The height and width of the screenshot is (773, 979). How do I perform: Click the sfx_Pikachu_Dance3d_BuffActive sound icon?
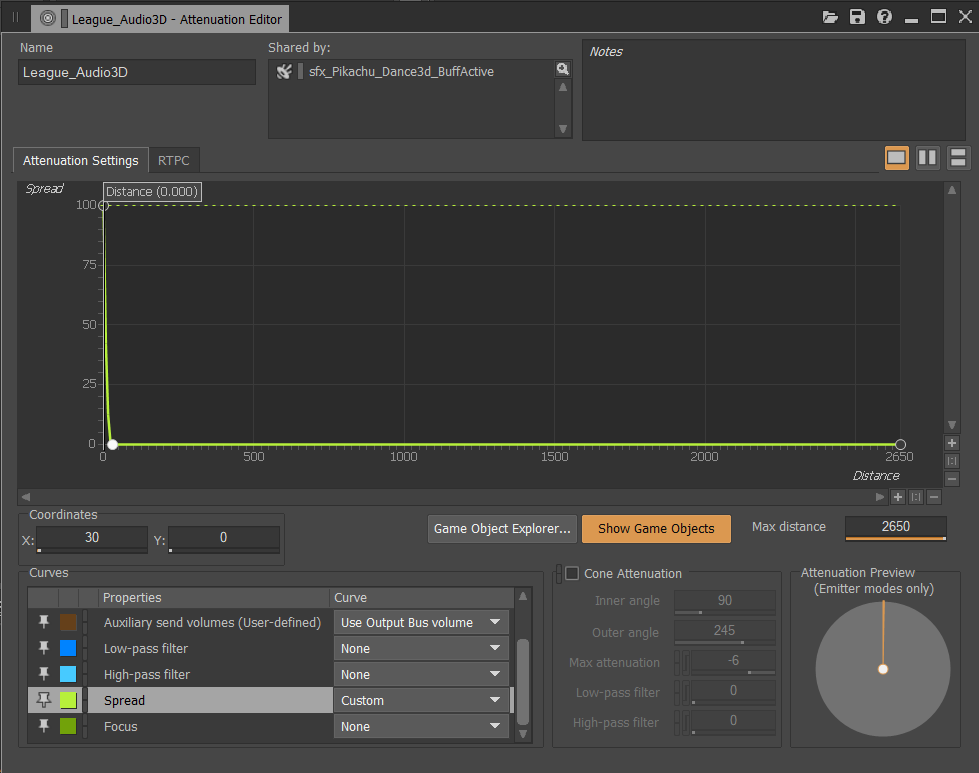pos(284,72)
